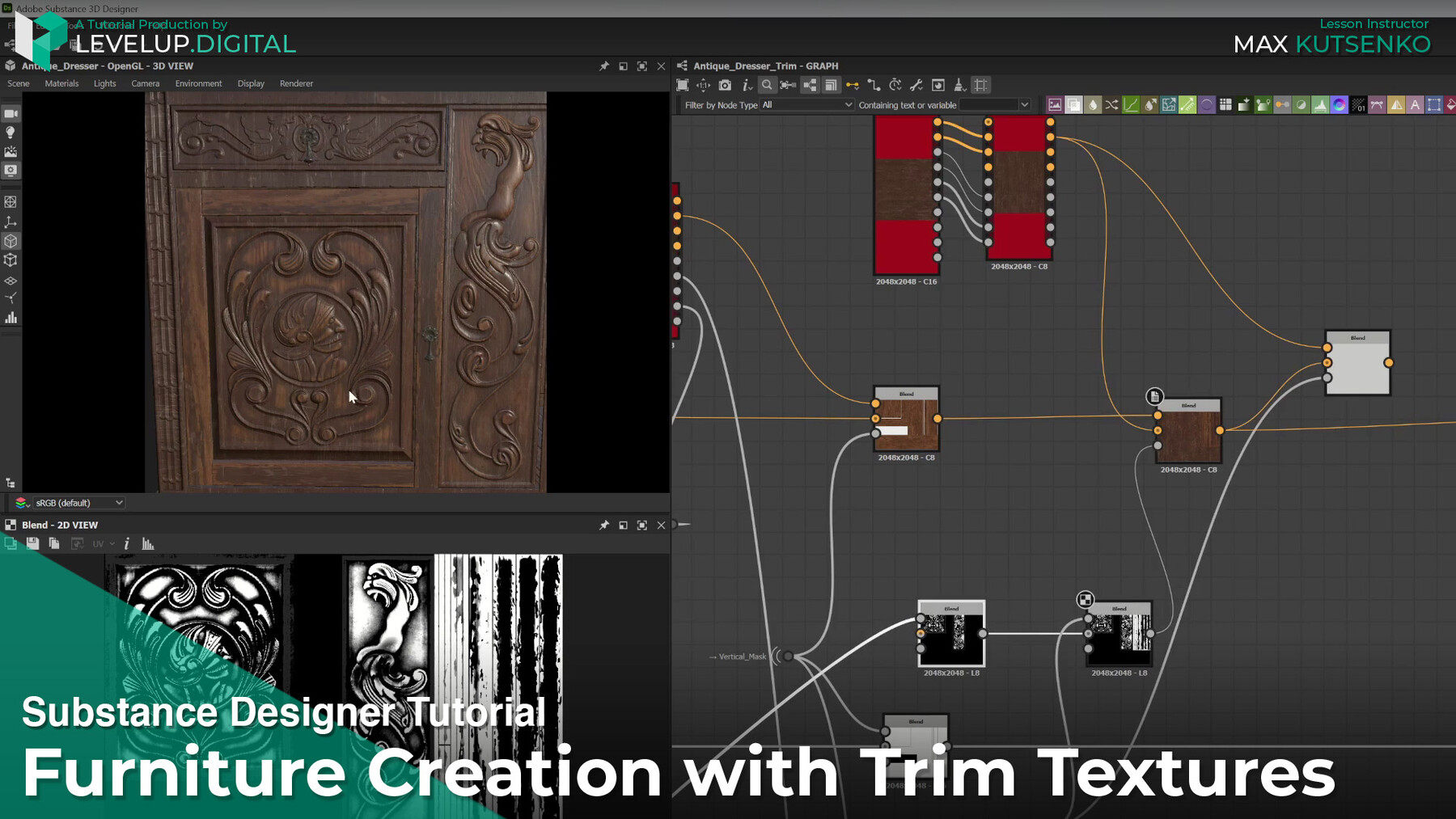Screen dimensions: 1456x819
Task: Open the Filter by Node Type dropdown
Action: click(807, 105)
